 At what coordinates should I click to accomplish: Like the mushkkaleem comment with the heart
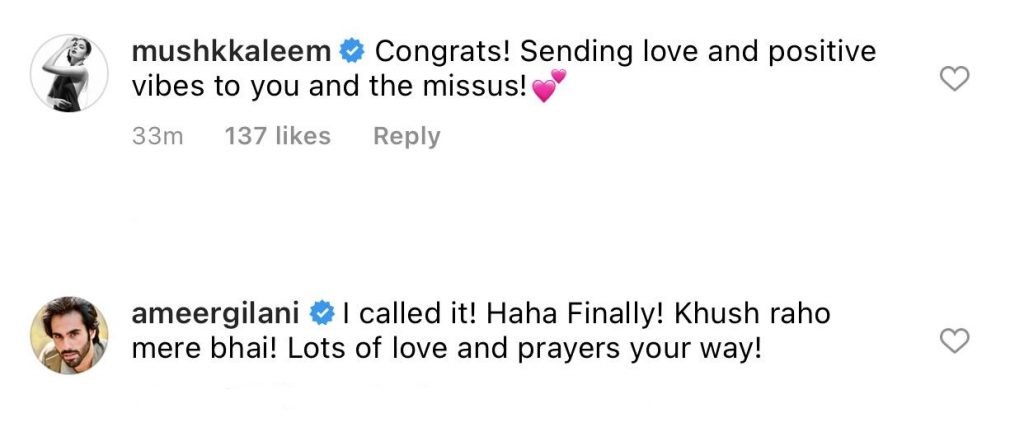tap(956, 78)
